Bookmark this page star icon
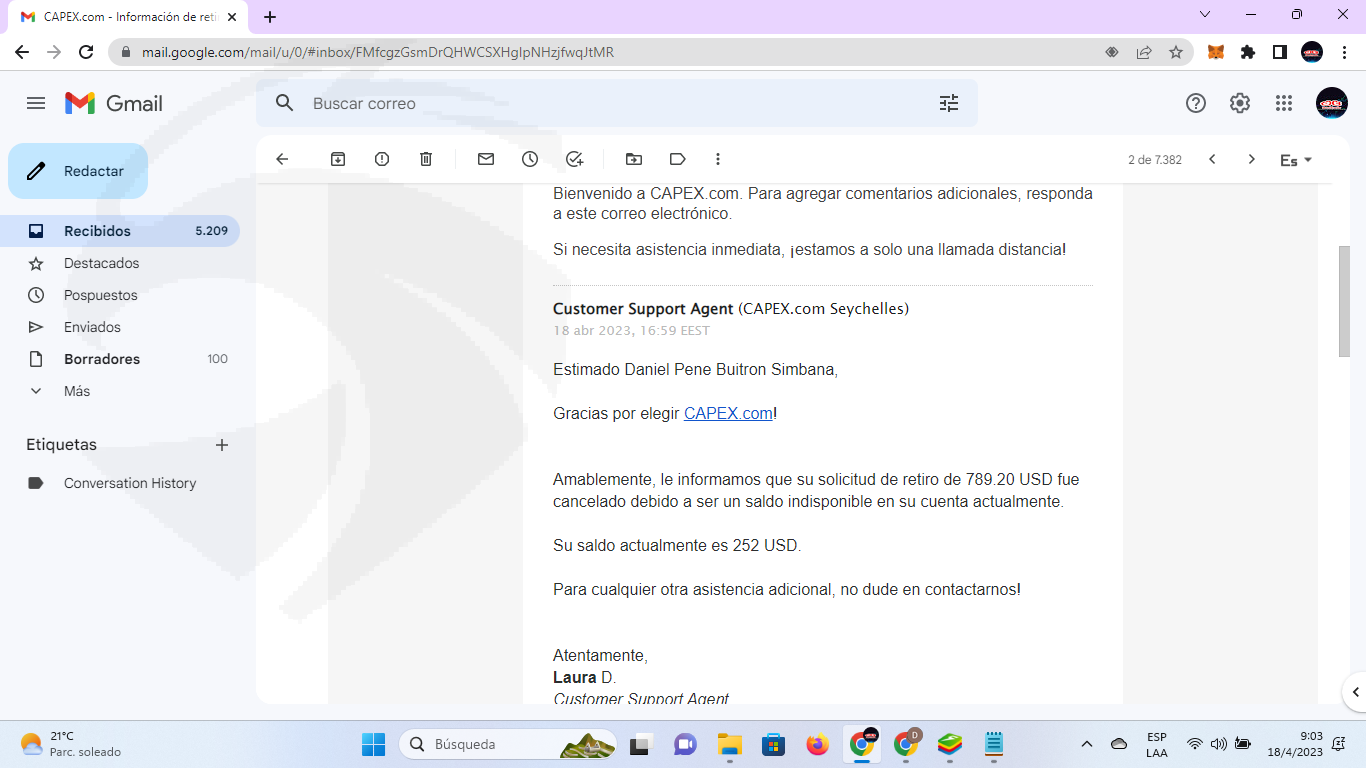The height and width of the screenshot is (768, 1366). 1176,52
